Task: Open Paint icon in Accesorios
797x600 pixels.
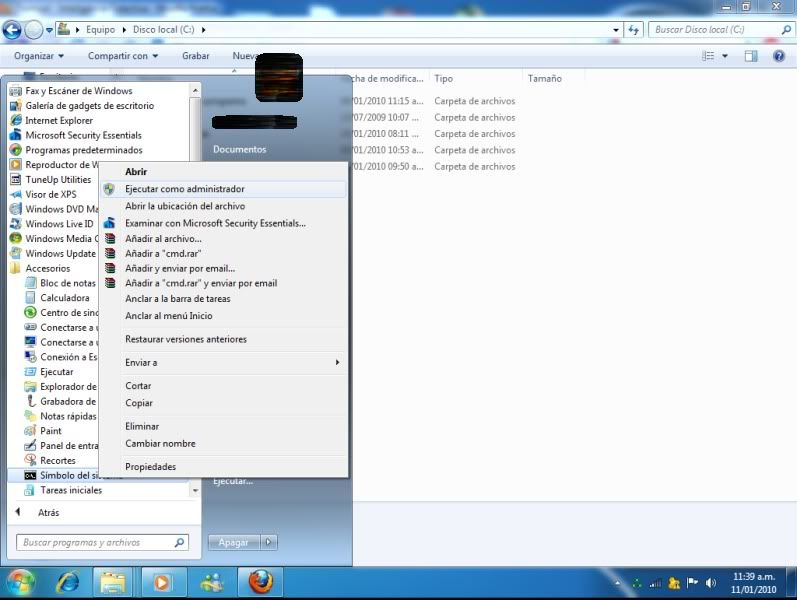Action: click(30, 431)
